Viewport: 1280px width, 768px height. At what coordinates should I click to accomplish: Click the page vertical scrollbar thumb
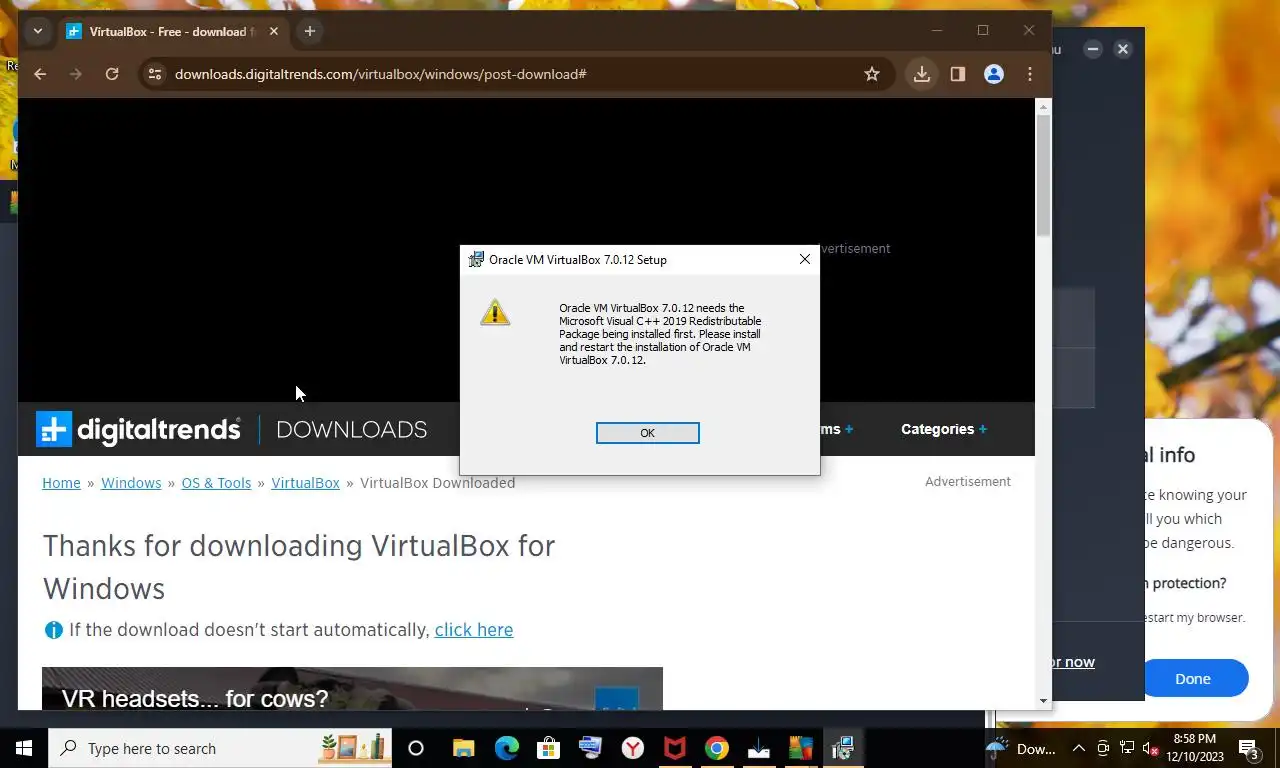1044,175
